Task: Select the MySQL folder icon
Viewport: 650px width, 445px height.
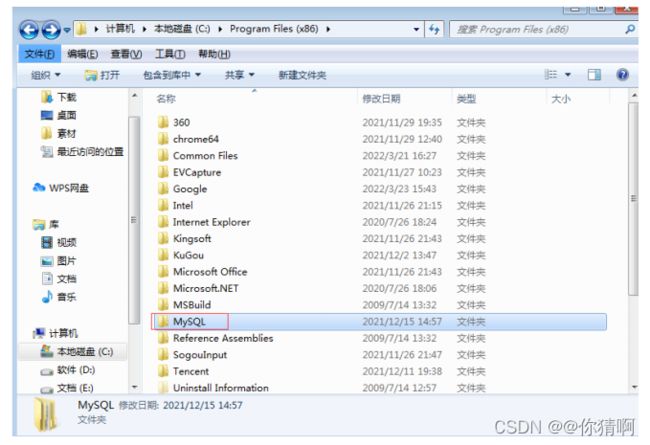Action: tap(163, 321)
